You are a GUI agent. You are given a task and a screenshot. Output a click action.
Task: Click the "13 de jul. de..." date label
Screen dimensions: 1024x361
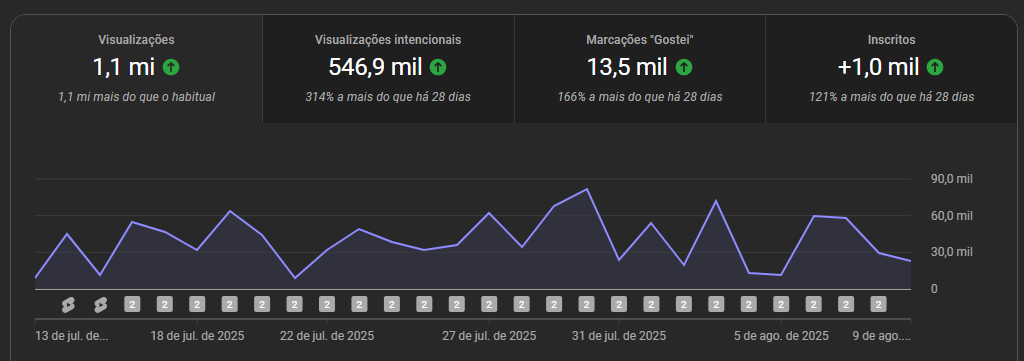[x=72, y=336]
